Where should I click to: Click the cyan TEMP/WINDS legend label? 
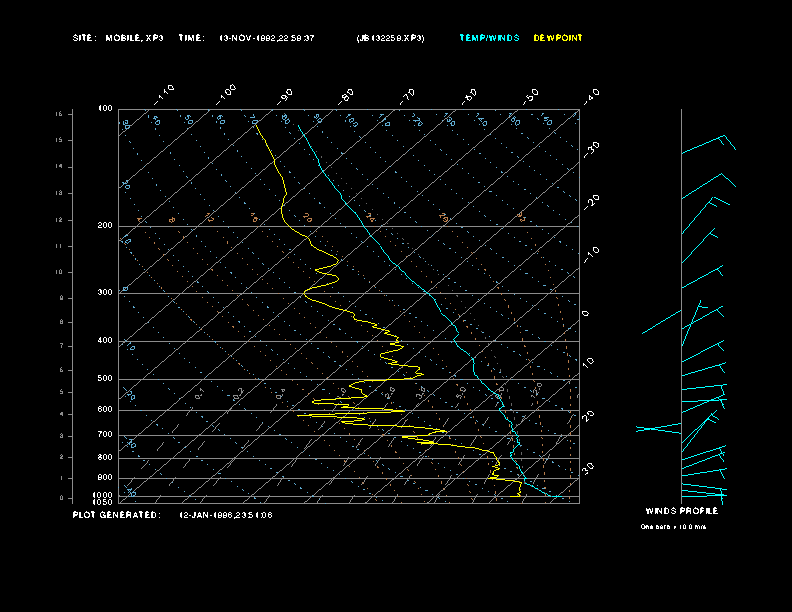pyautogui.click(x=489, y=38)
